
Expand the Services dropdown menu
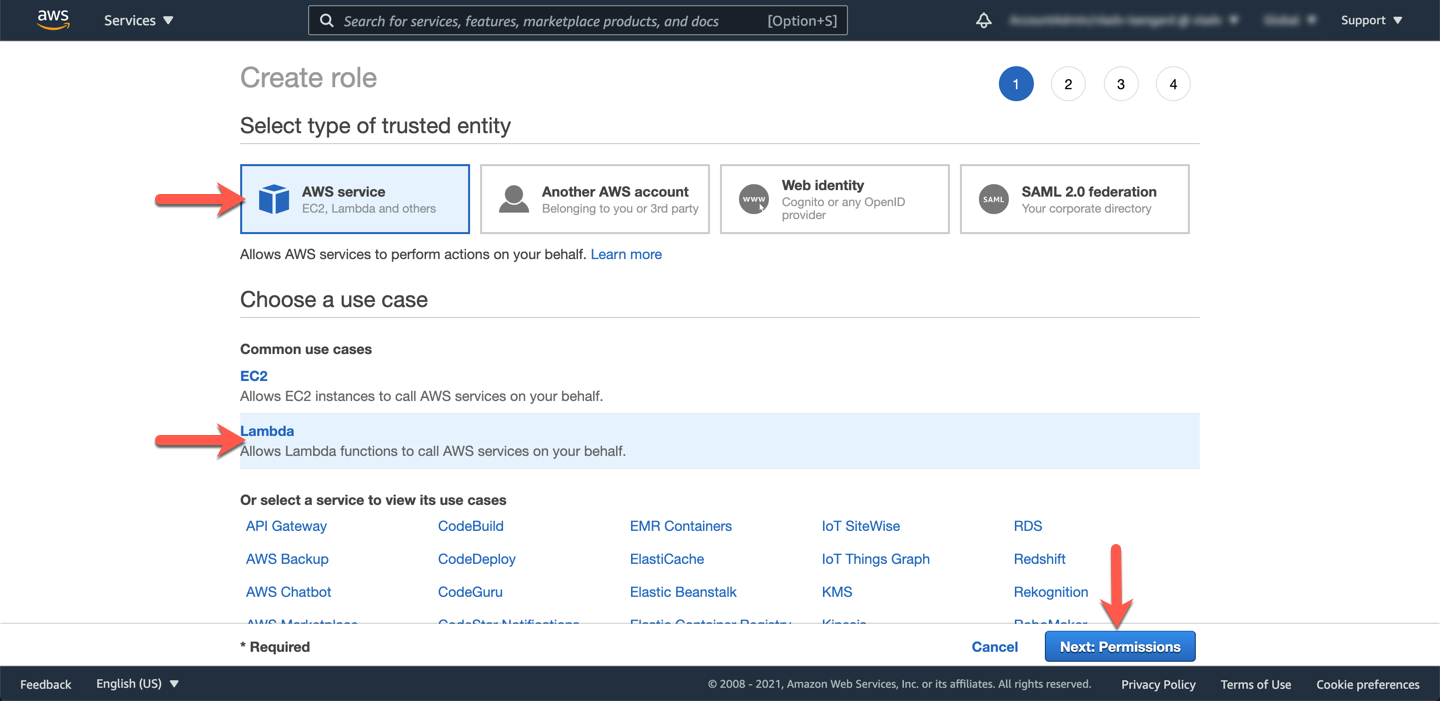[x=139, y=20]
